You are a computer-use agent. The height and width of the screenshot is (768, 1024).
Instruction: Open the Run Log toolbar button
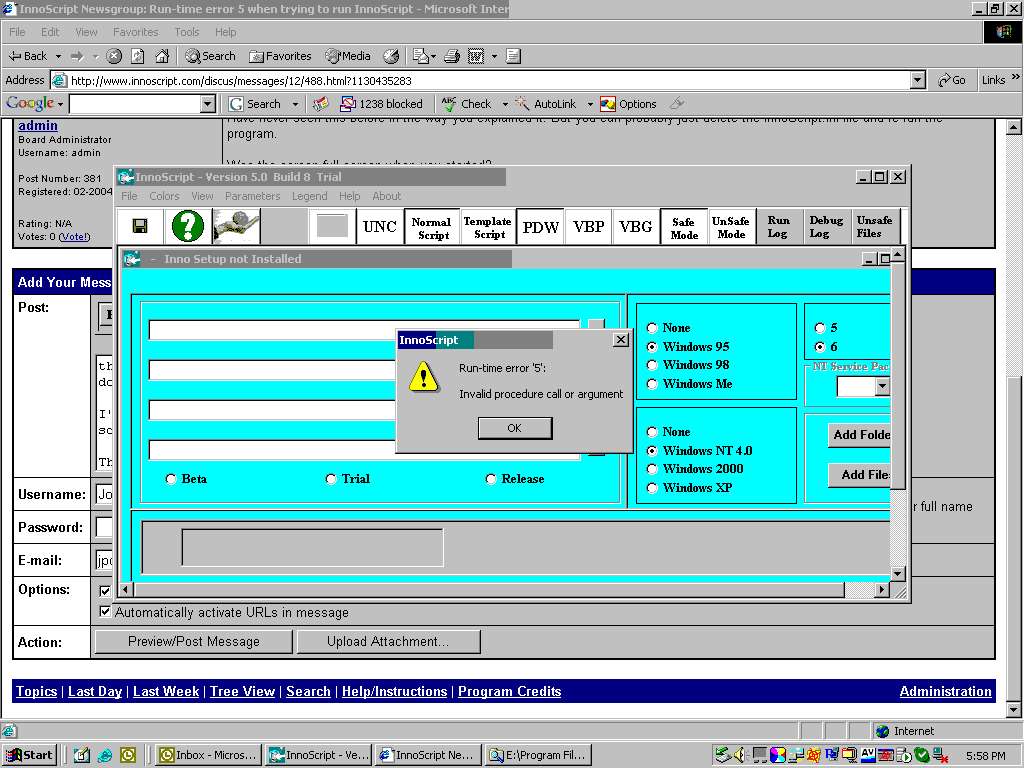[778, 227]
